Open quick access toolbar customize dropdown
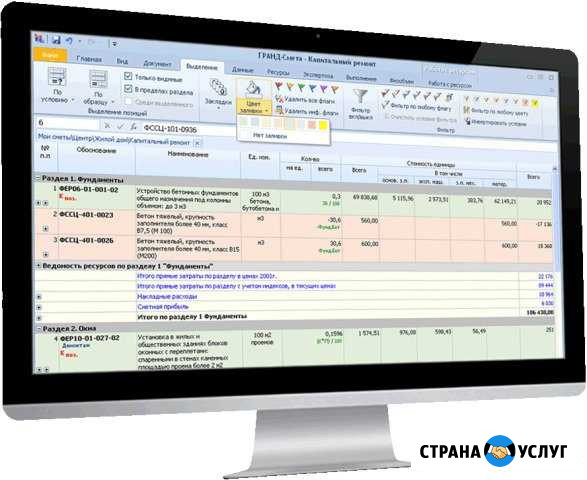This screenshot has height=480, width=587. (x=115, y=44)
